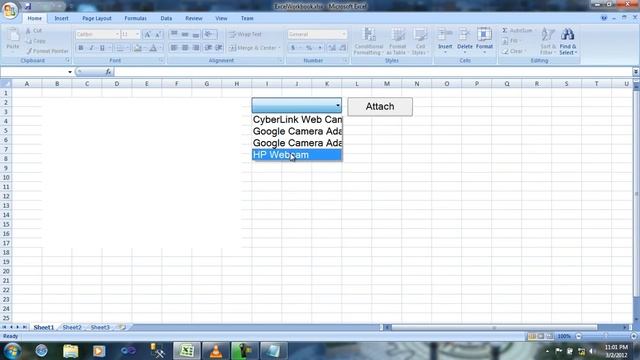The width and height of the screenshot is (640, 360).
Task: Click the Increase Decimal icon
Action: pos(332,48)
